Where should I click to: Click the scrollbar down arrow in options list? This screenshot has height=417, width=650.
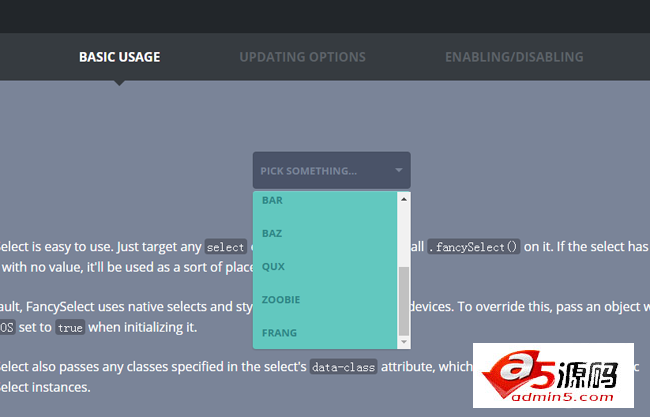point(404,342)
